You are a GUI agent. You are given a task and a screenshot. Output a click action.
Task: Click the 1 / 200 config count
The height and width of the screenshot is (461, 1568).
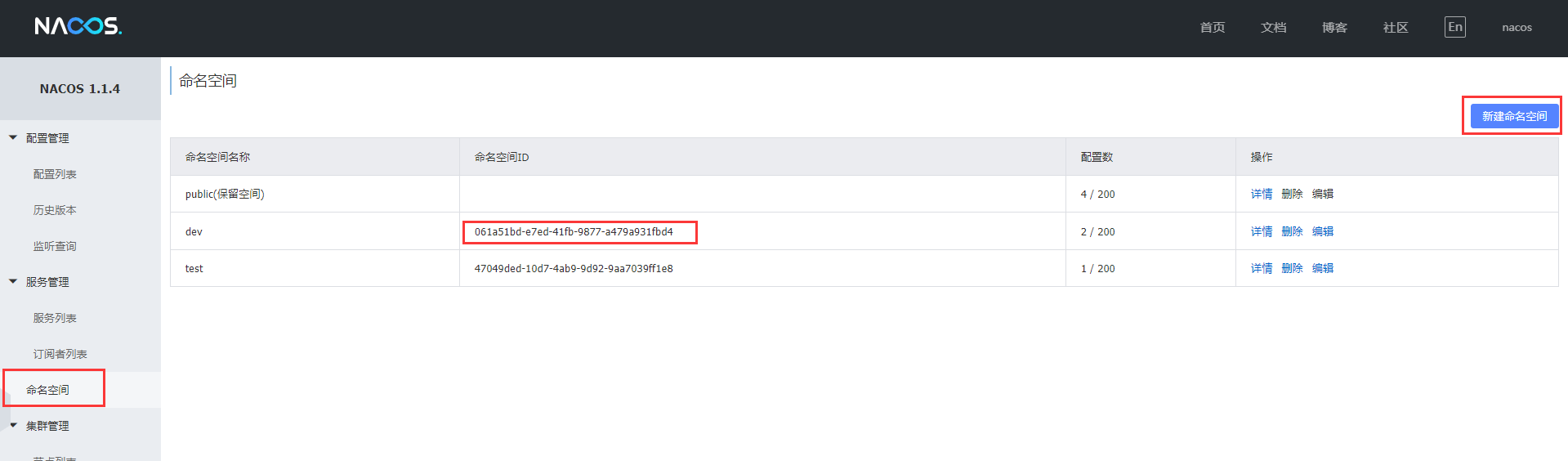tap(1097, 268)
